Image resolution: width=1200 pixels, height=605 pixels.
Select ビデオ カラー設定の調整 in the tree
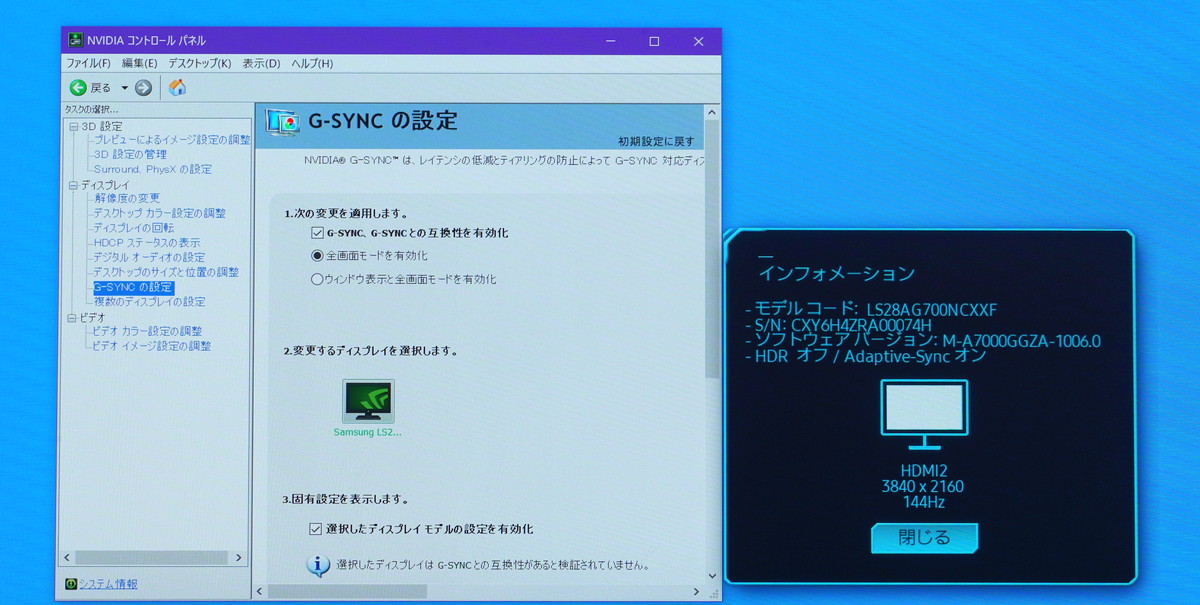[x=147, y=331]
